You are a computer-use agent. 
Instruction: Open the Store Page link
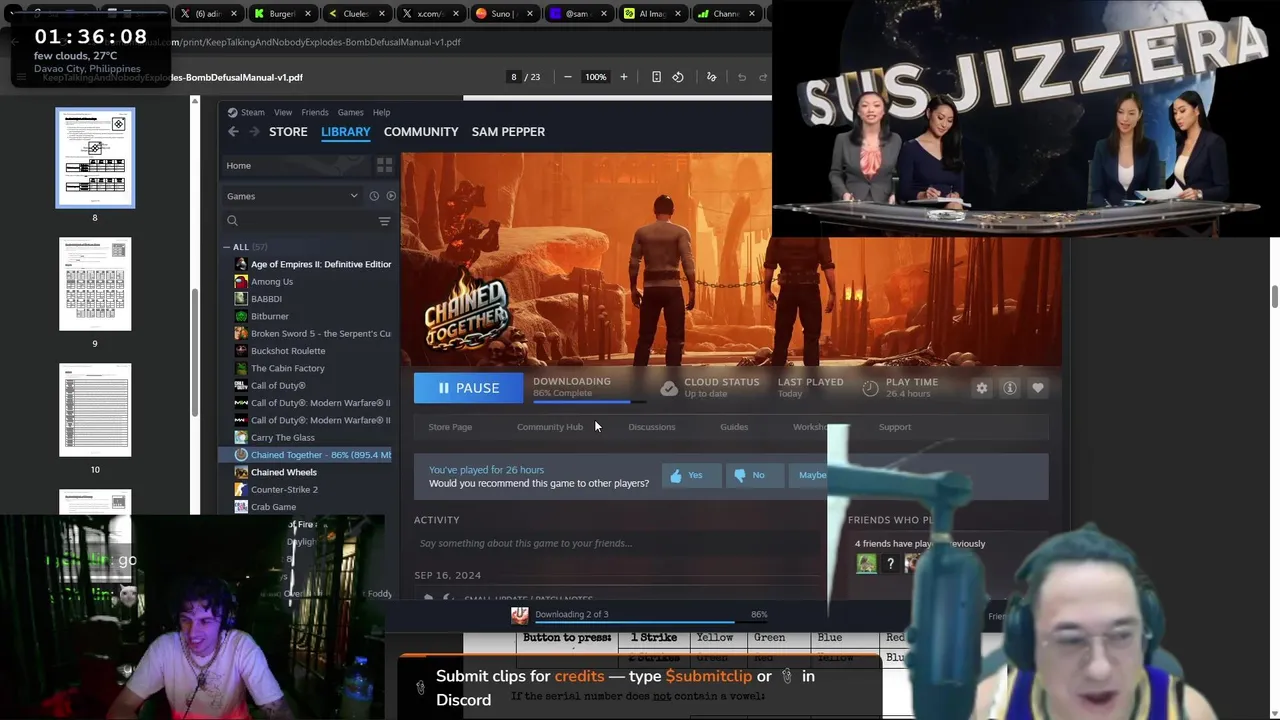point(450,427)
